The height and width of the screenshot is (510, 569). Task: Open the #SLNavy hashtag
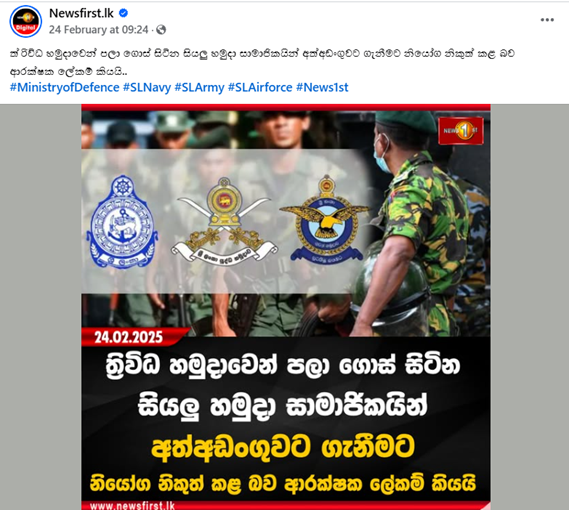147,87
